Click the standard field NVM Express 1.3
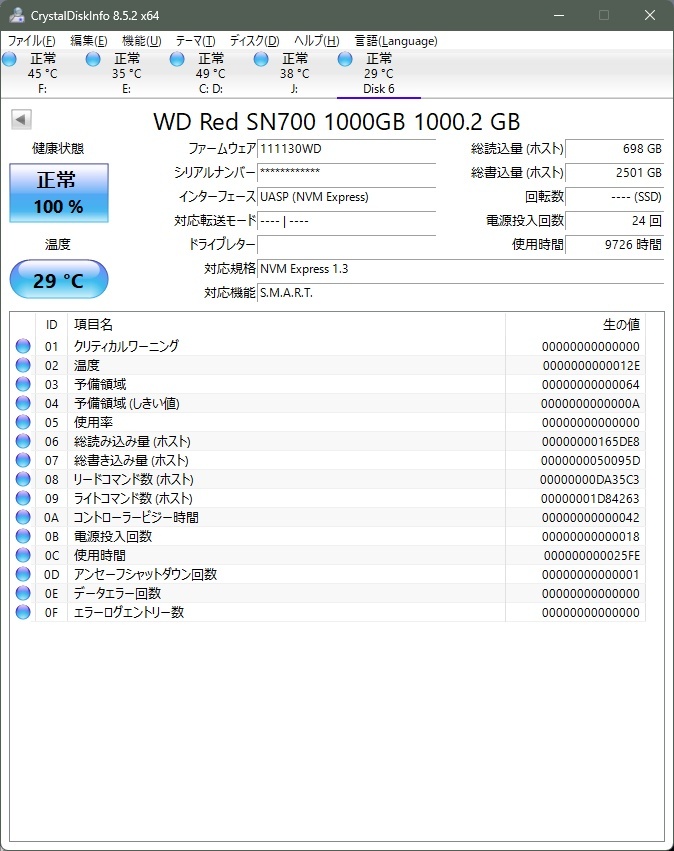The image size is (674, 851). 460,269
